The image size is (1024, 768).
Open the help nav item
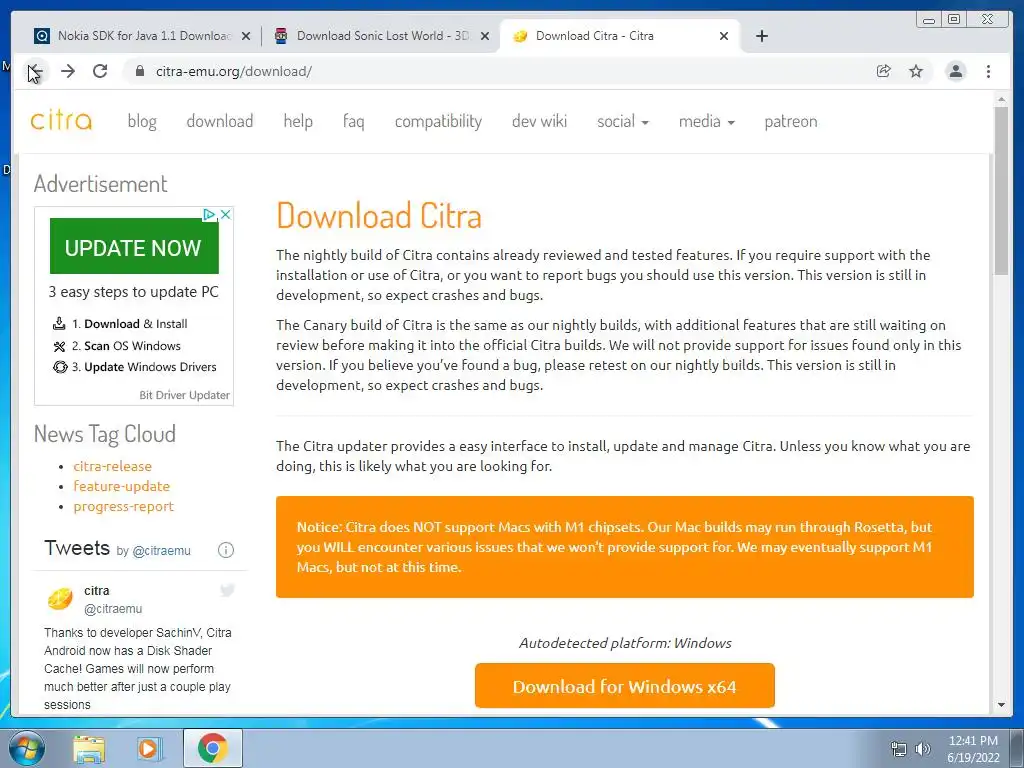(298, 121)
